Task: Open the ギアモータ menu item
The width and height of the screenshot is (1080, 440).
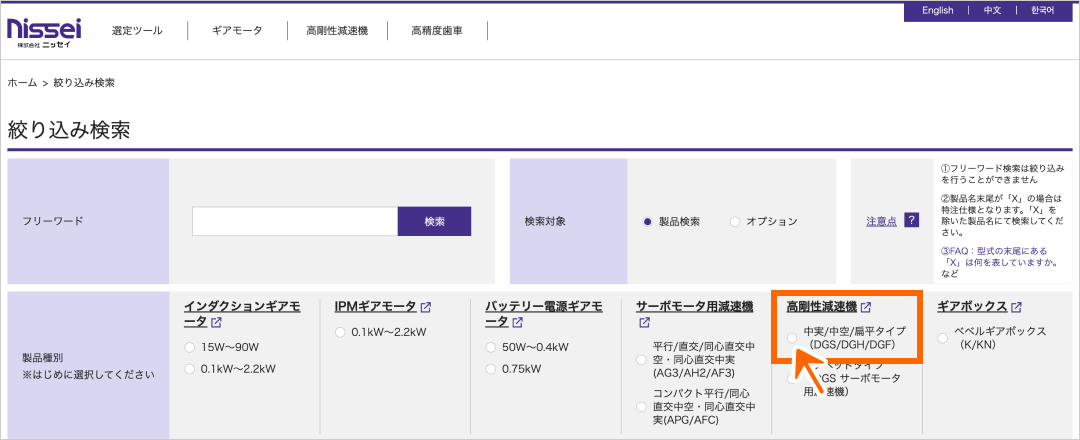Action: pyautogui.click(x=237, y=31)
